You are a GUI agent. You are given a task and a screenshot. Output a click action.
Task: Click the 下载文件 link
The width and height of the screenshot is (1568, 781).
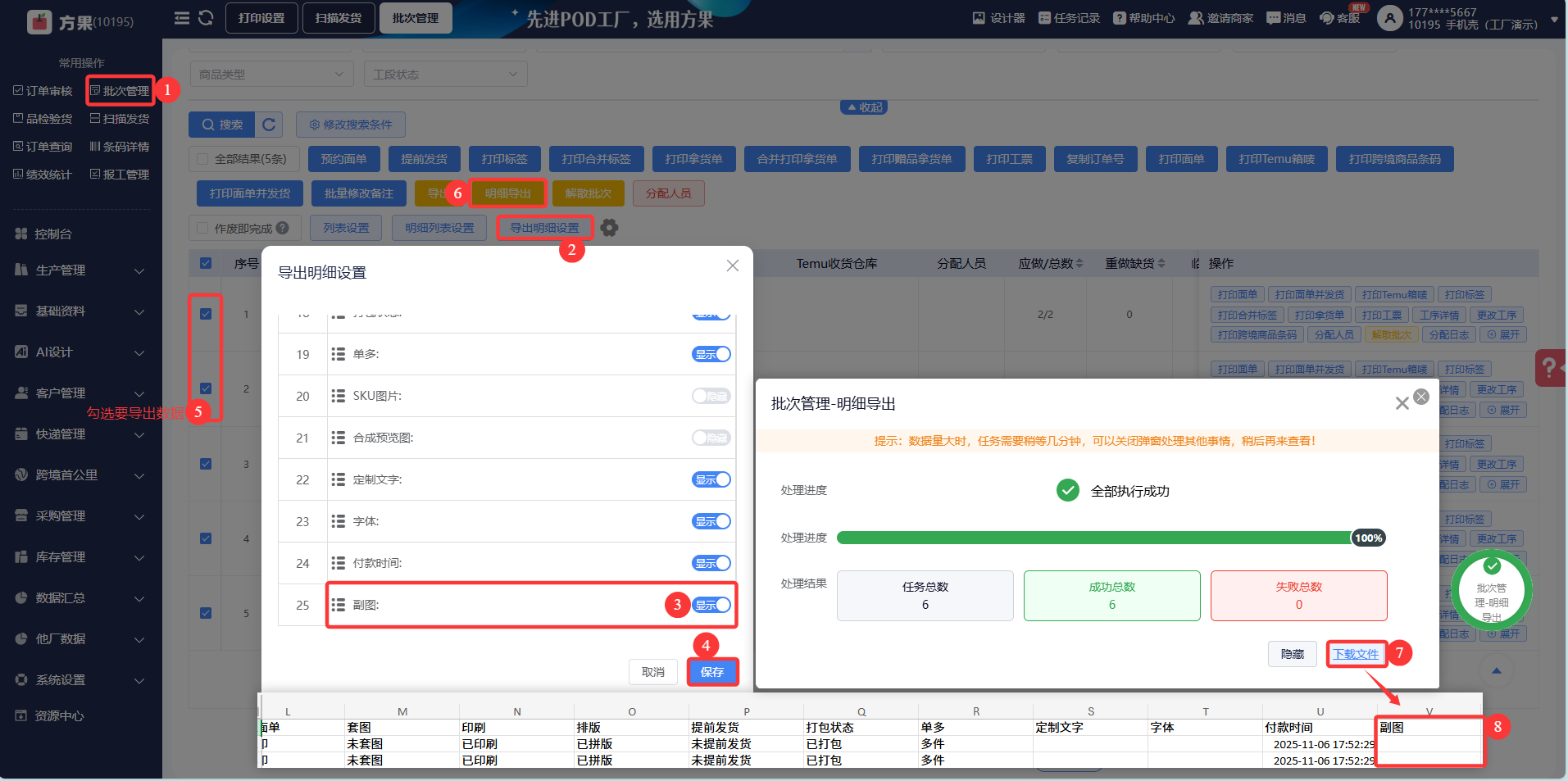(1355, 654)
